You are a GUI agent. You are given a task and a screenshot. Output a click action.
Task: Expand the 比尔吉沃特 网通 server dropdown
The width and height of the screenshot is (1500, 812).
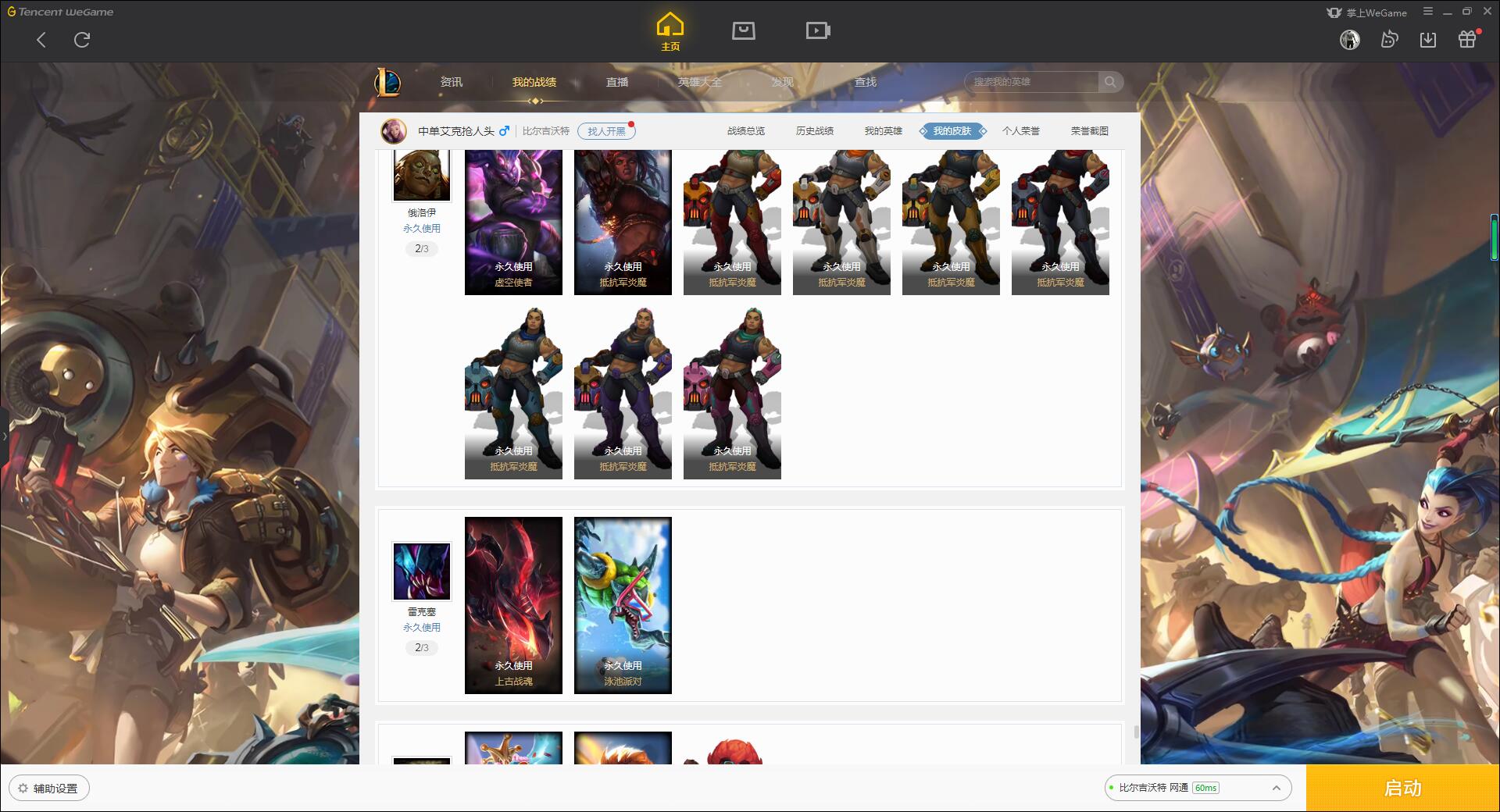(1198, 788)
